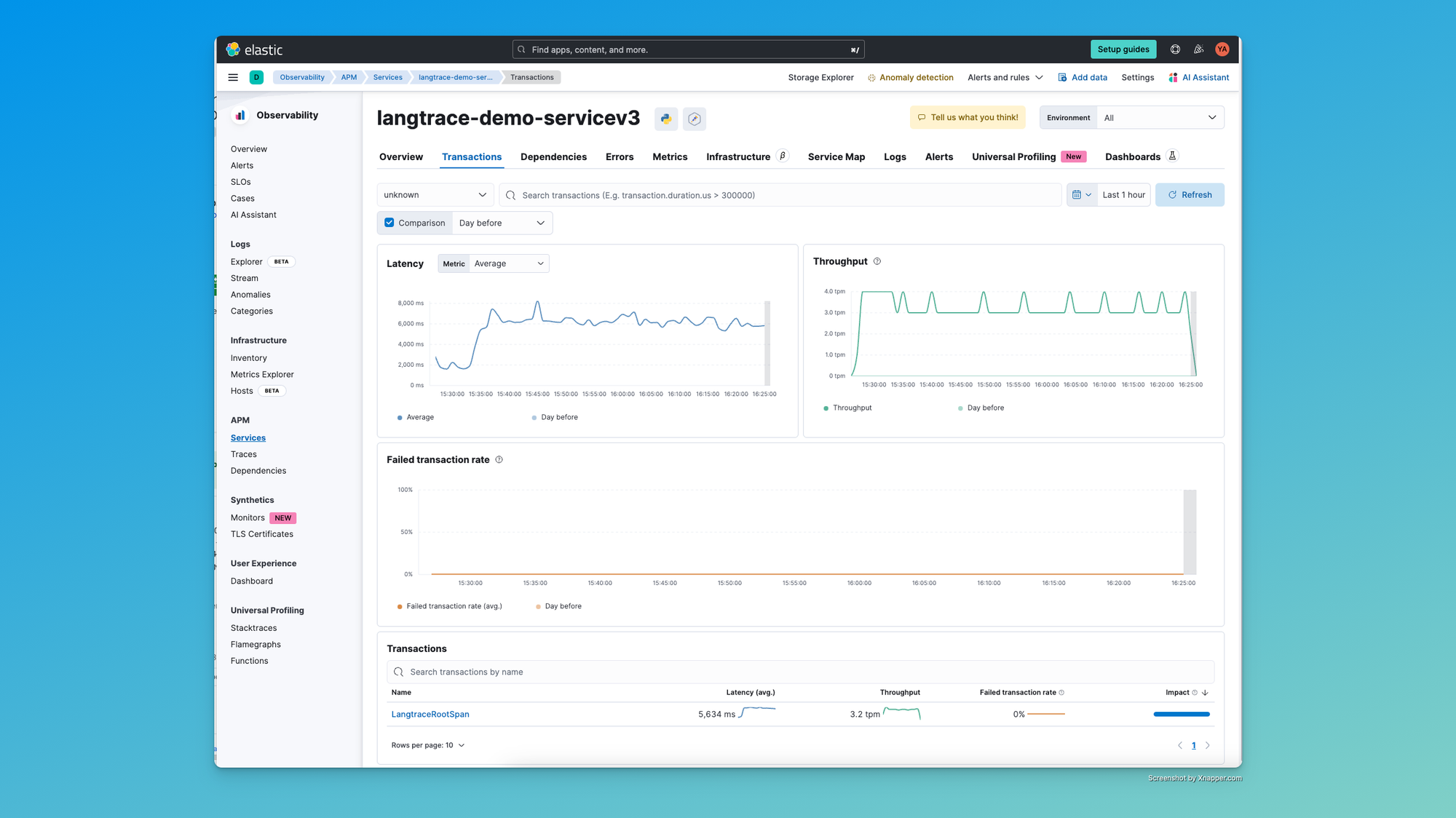Enable the Comparison mode toggle
The image size is (1456, 818).
coord(390,222)
